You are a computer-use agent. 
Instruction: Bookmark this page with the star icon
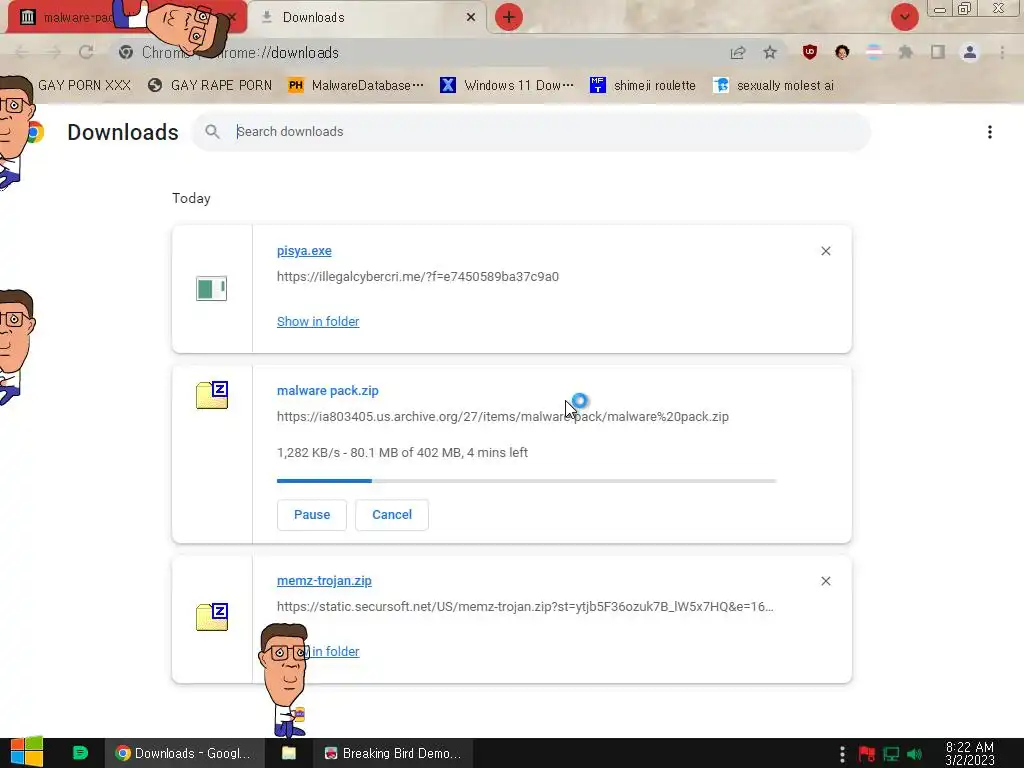[x=770, y=52]
